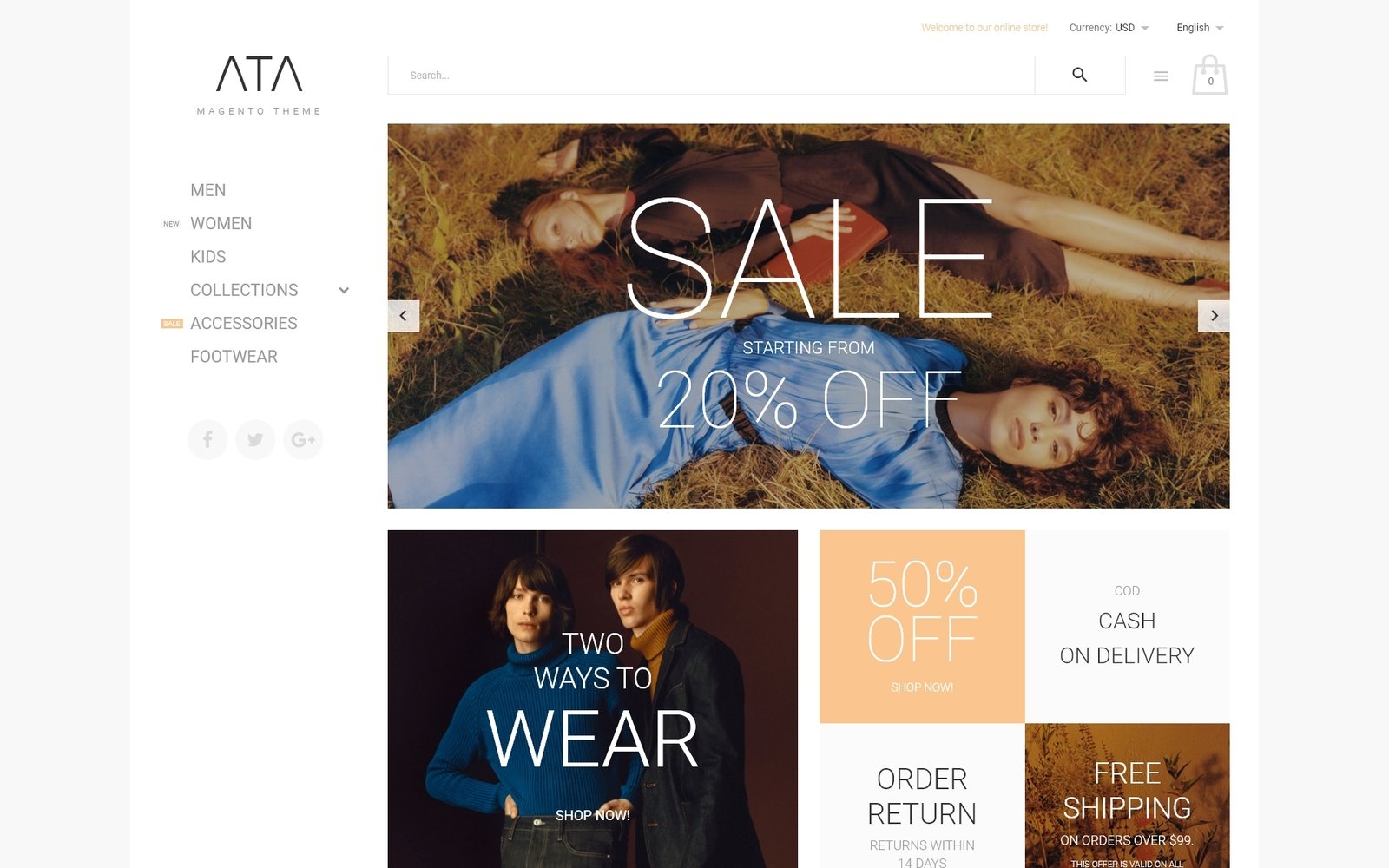The image size is (1389, 868).
Task: Click Shop Now on 50% Off banner
Action: point(922,687)
